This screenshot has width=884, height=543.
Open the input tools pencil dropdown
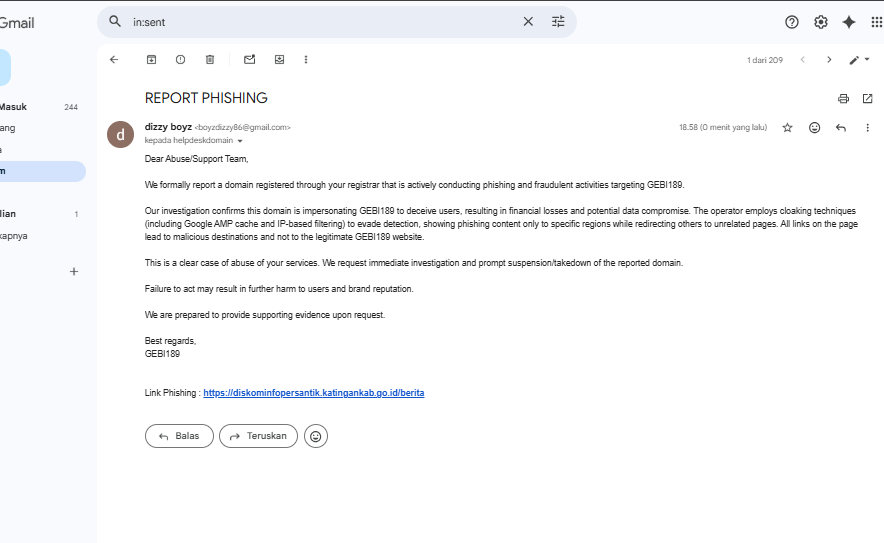[857, 60]
